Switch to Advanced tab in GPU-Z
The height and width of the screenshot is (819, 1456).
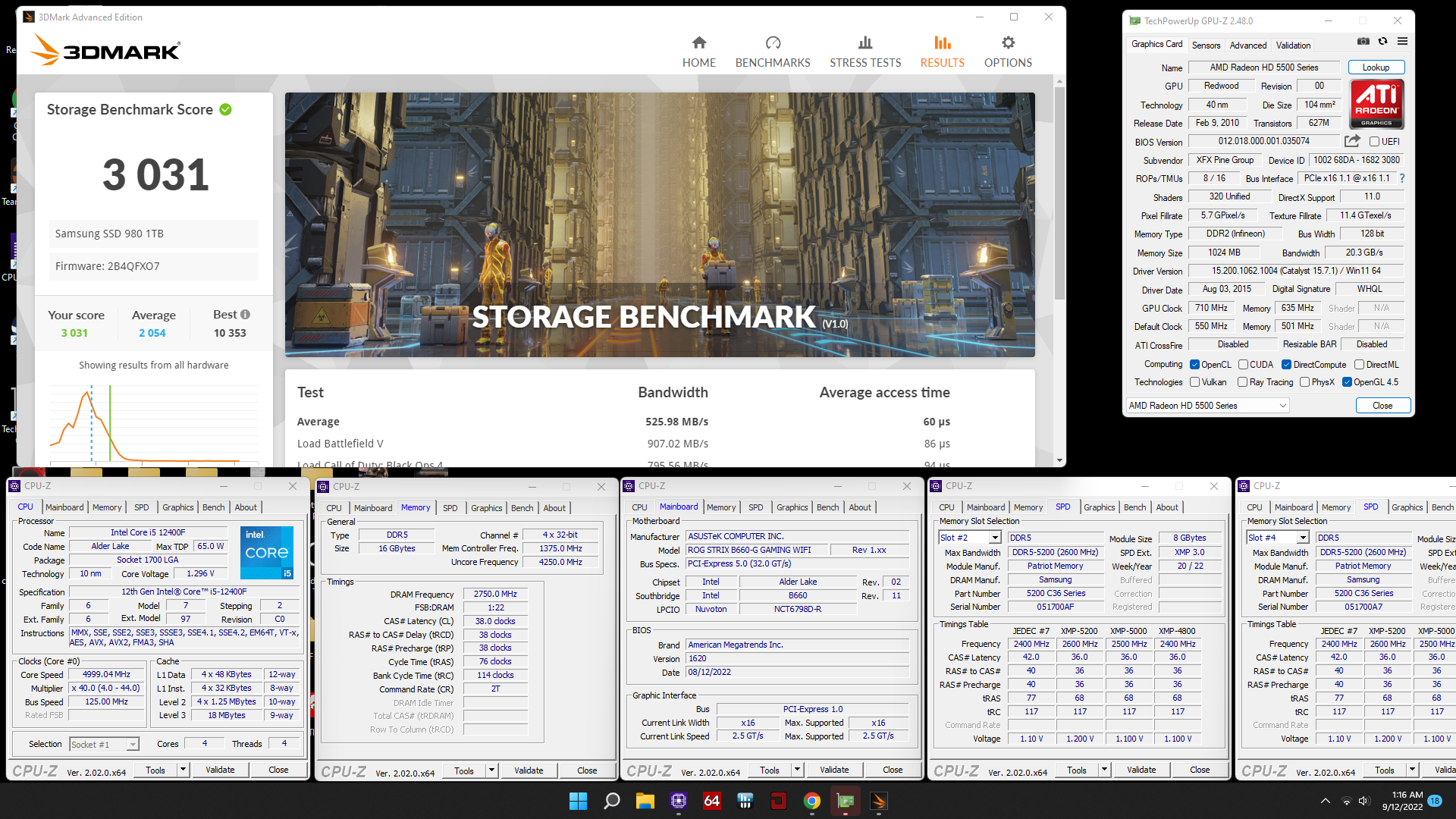[x=1248, y=45]
